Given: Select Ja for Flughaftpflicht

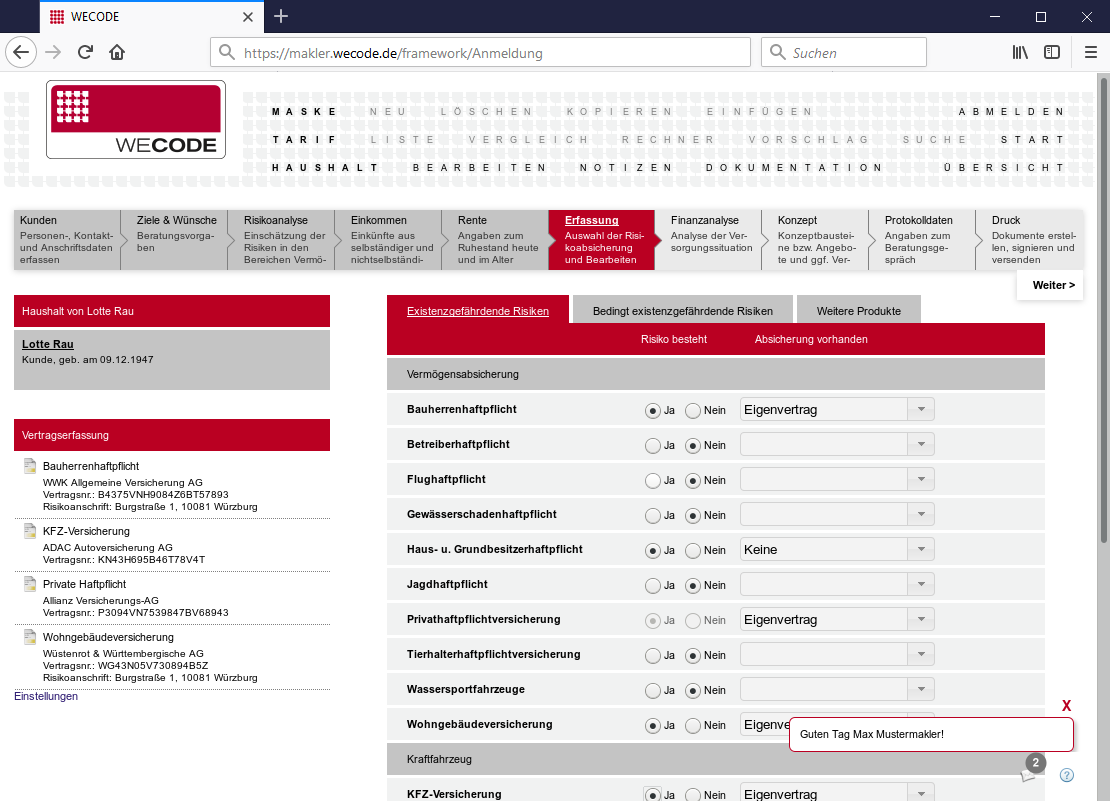Looking at the screenshot, I should click(x=653, y=480).
